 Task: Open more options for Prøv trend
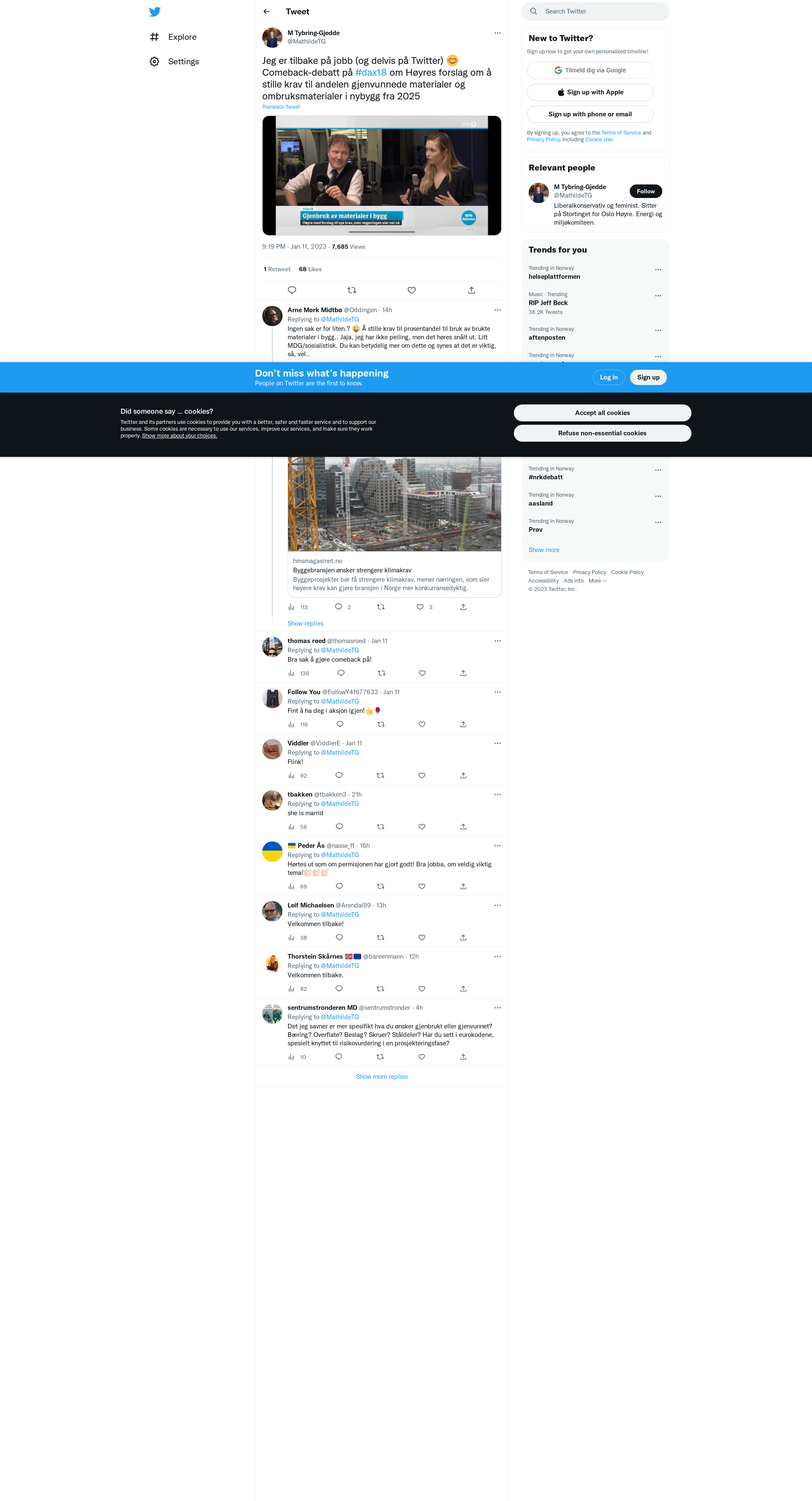658,522
